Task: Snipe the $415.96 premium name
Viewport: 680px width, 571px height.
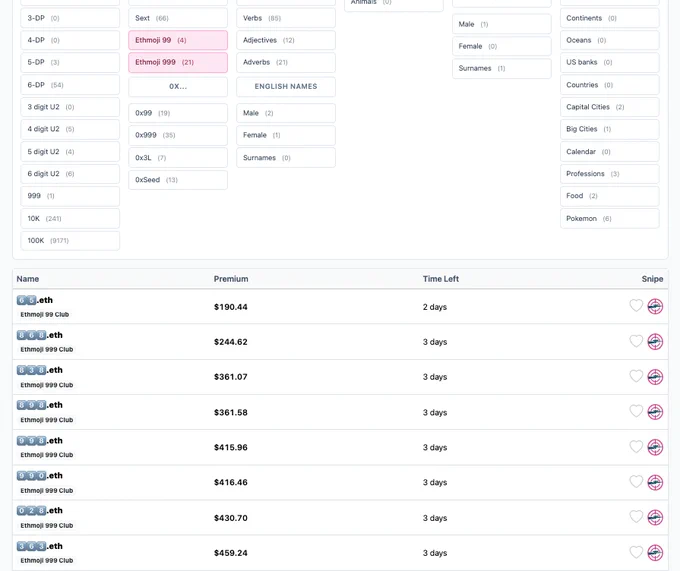Action: (655, 447)
